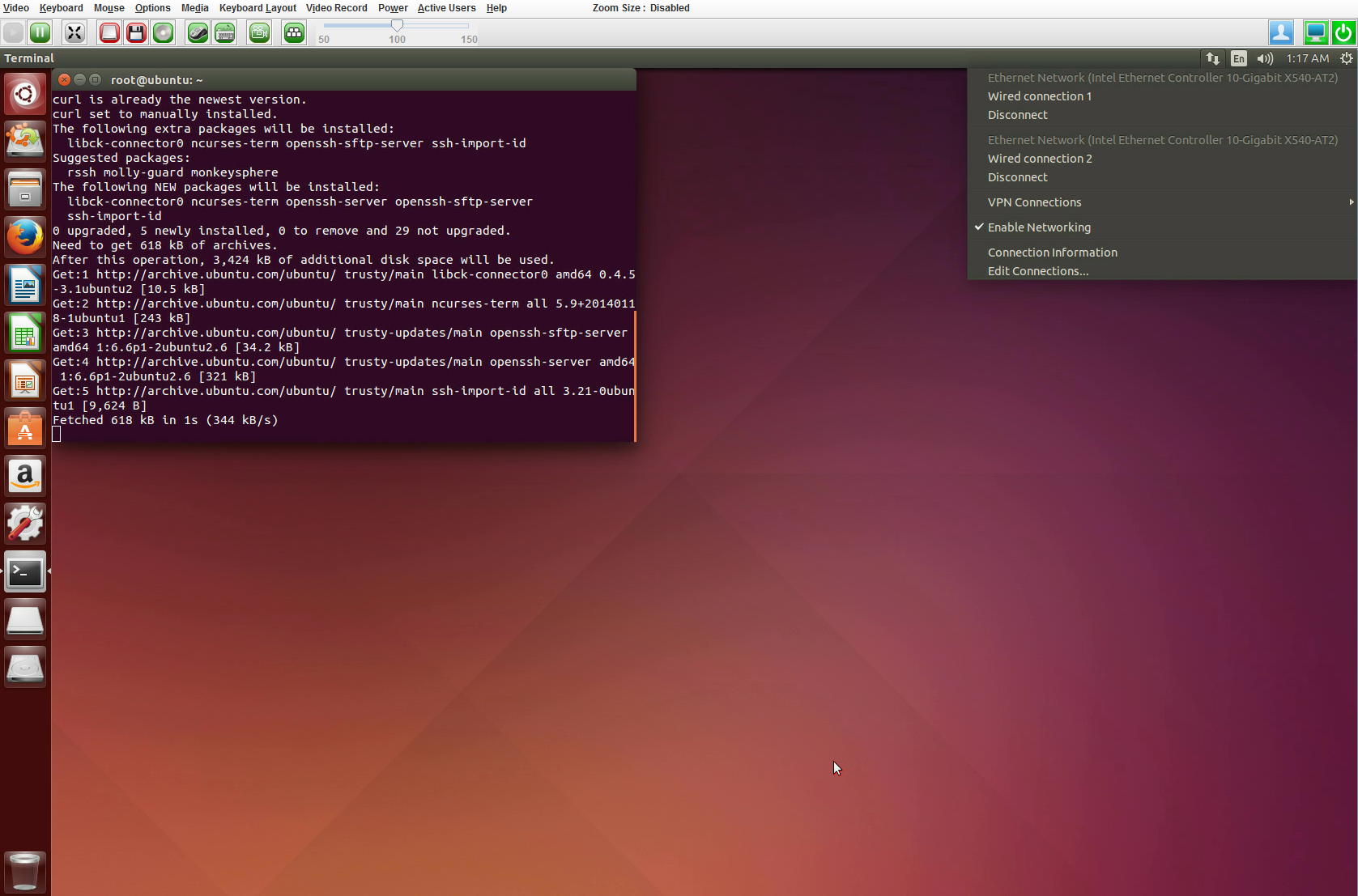Click the CD/DVD media redirection icon

point(164,32)
